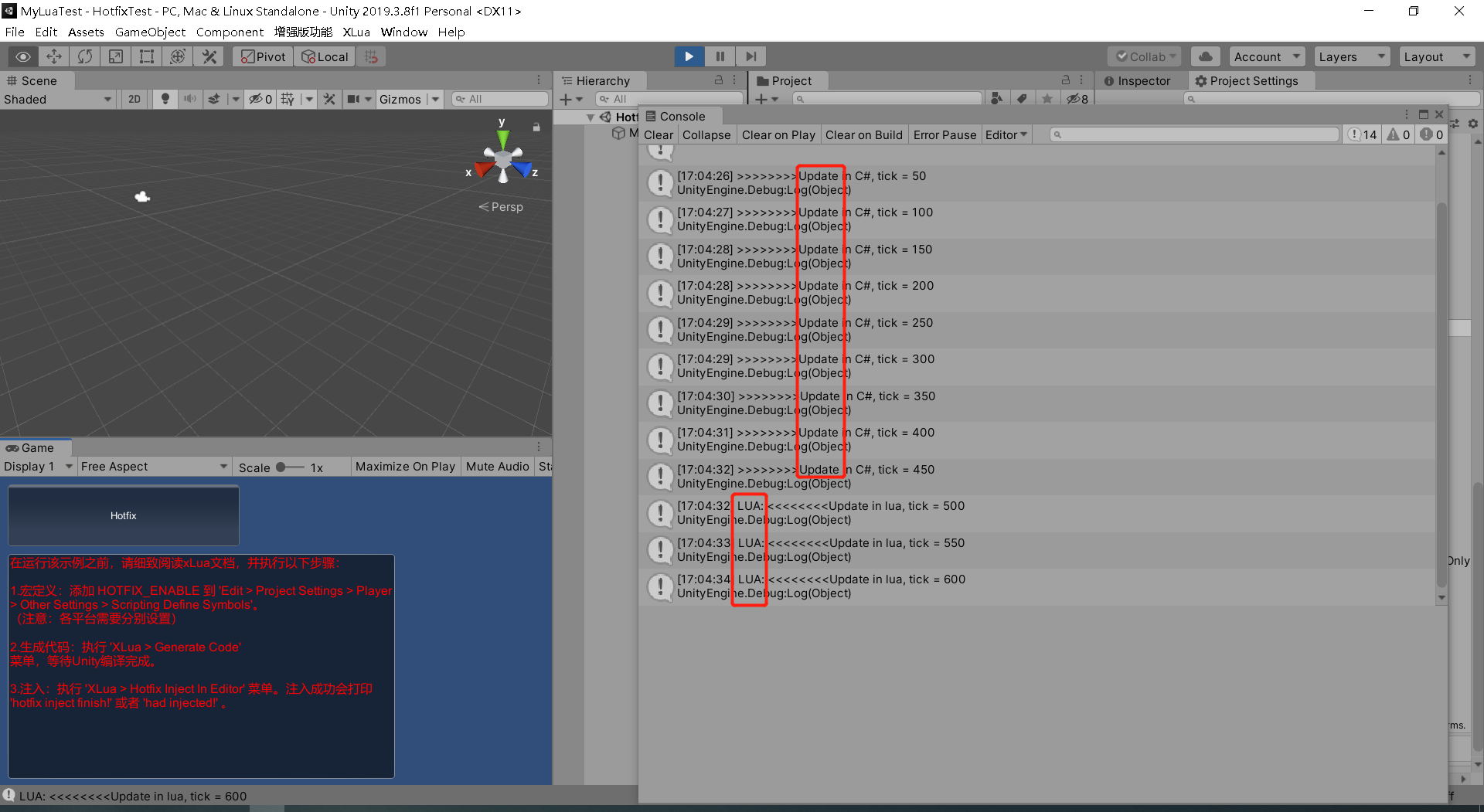Toggle scene effects (skybox) icon
This screenshot has height=812, width=1484.
tap(214, 99)
